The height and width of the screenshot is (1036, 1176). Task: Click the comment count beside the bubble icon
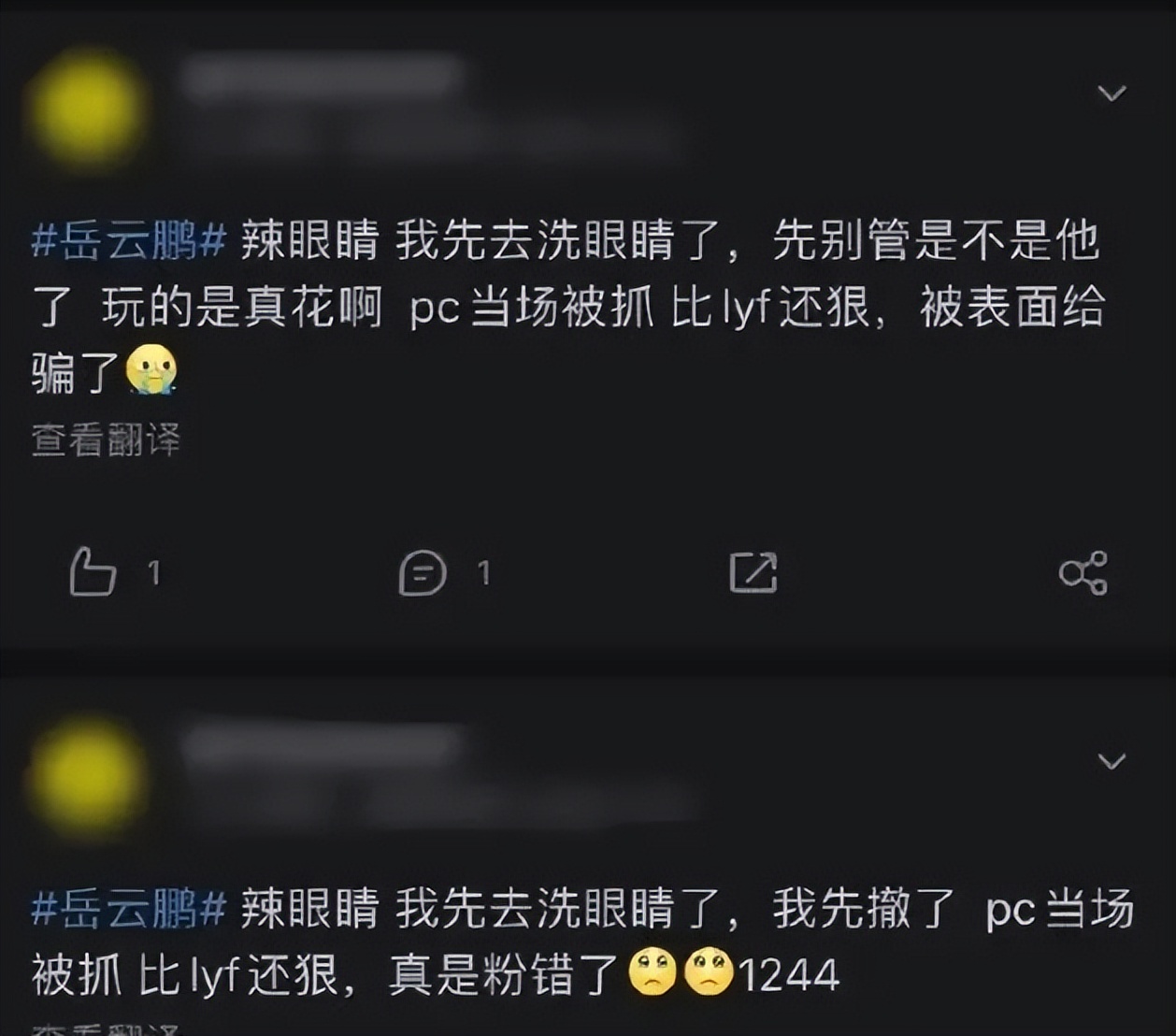[483, 572]
